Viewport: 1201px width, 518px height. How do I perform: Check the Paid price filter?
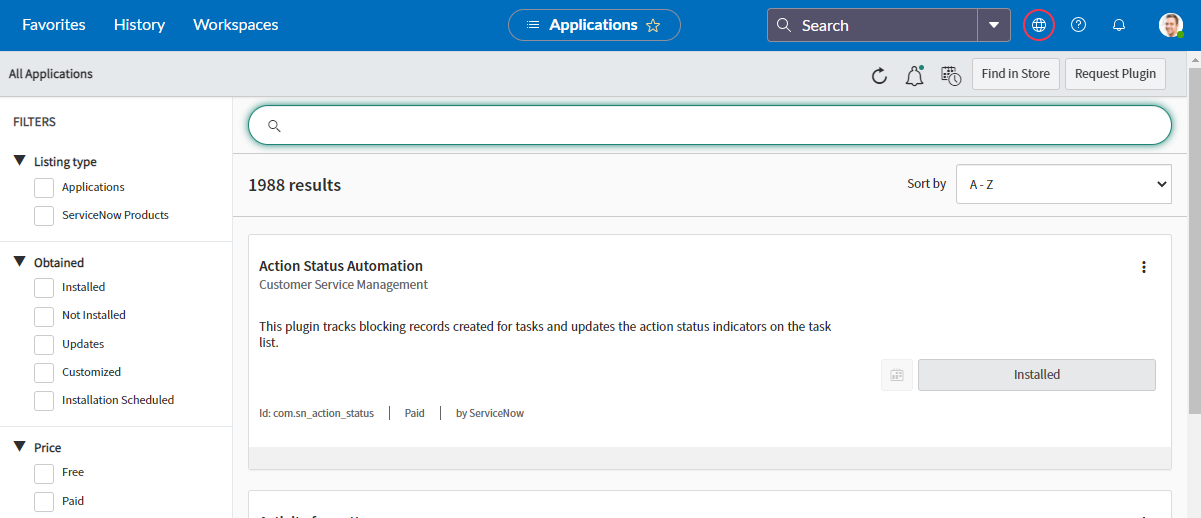(x=44, y=502)
